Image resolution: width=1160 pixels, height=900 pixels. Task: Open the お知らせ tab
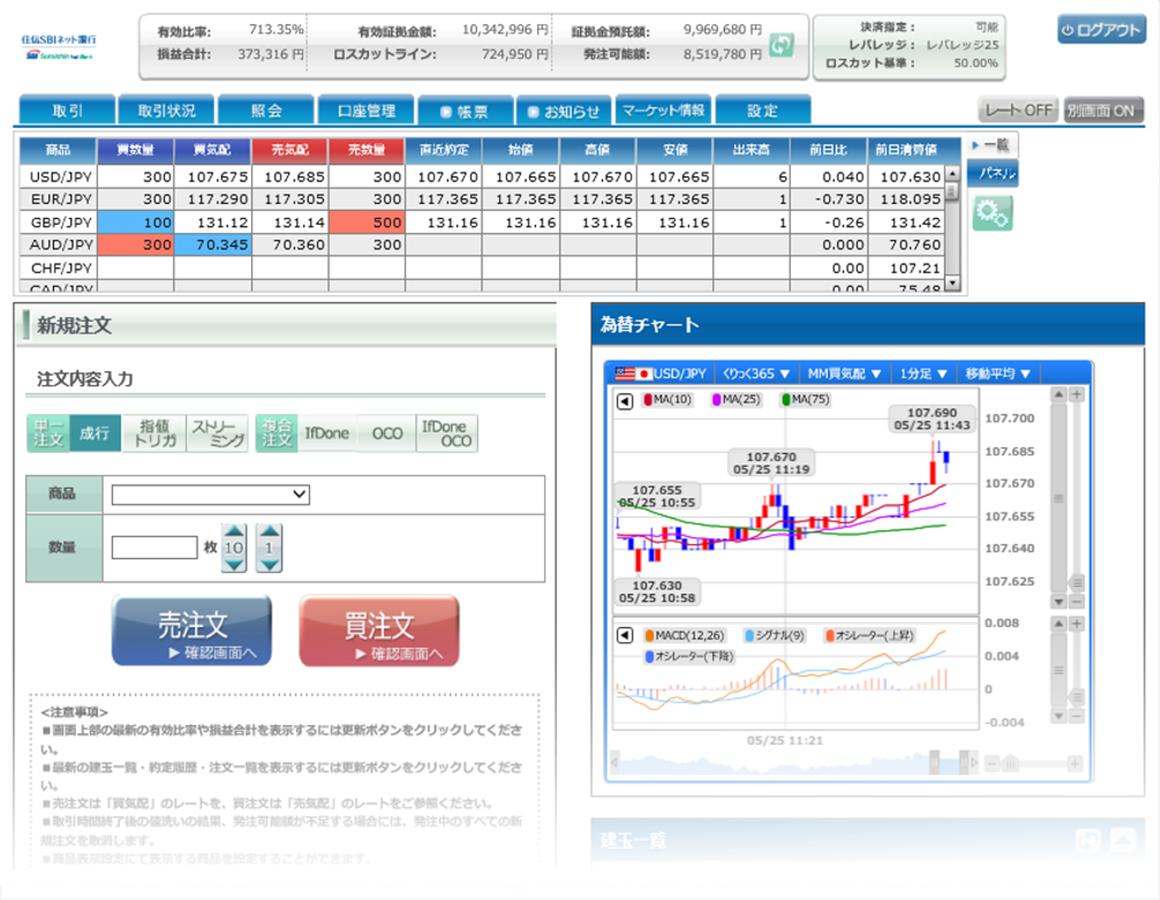(x=564, y=110)
